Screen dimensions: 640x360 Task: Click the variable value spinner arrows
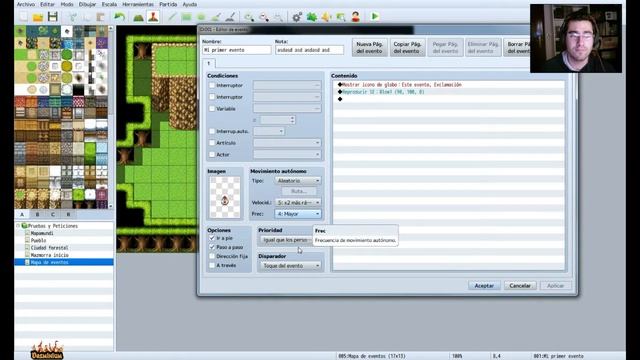(292, 120)
